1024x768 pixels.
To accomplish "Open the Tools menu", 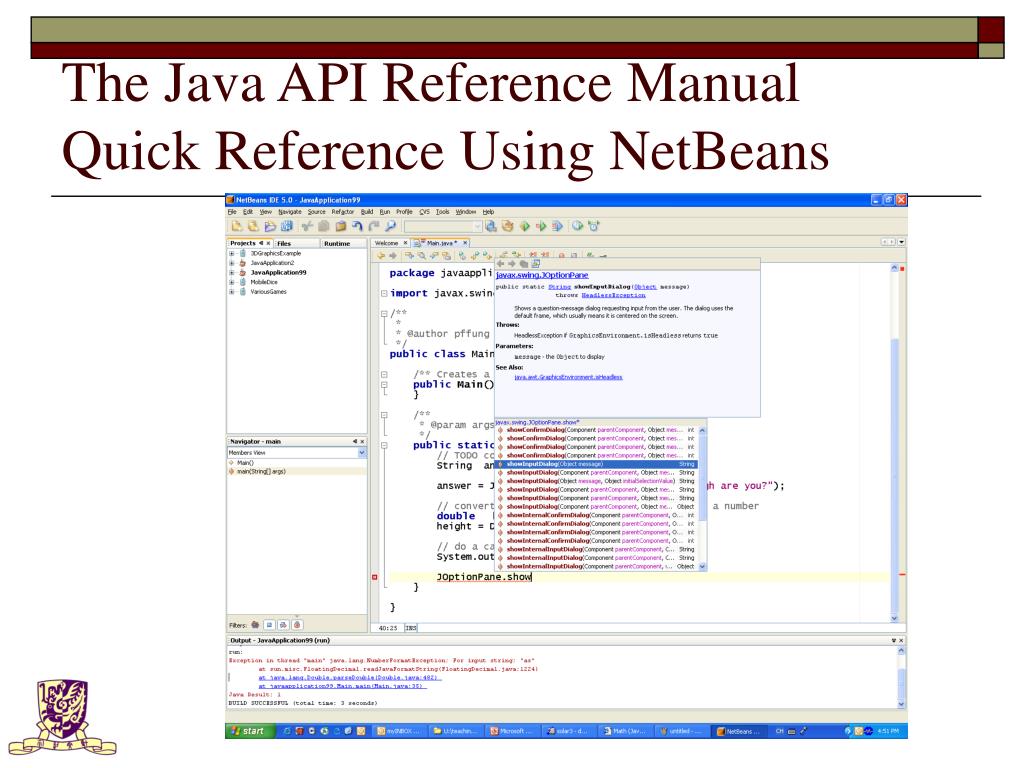I will tap(443, 212).
